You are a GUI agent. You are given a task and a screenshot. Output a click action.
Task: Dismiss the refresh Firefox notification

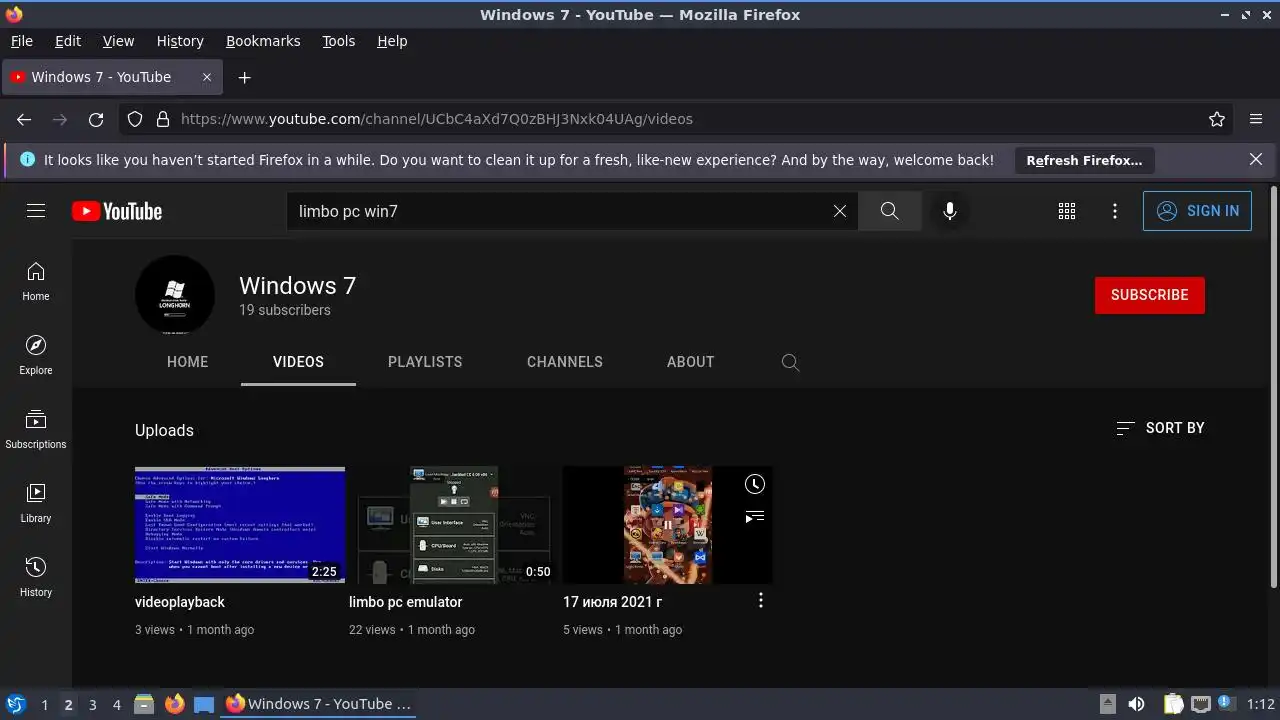(x=1256, y=159)
